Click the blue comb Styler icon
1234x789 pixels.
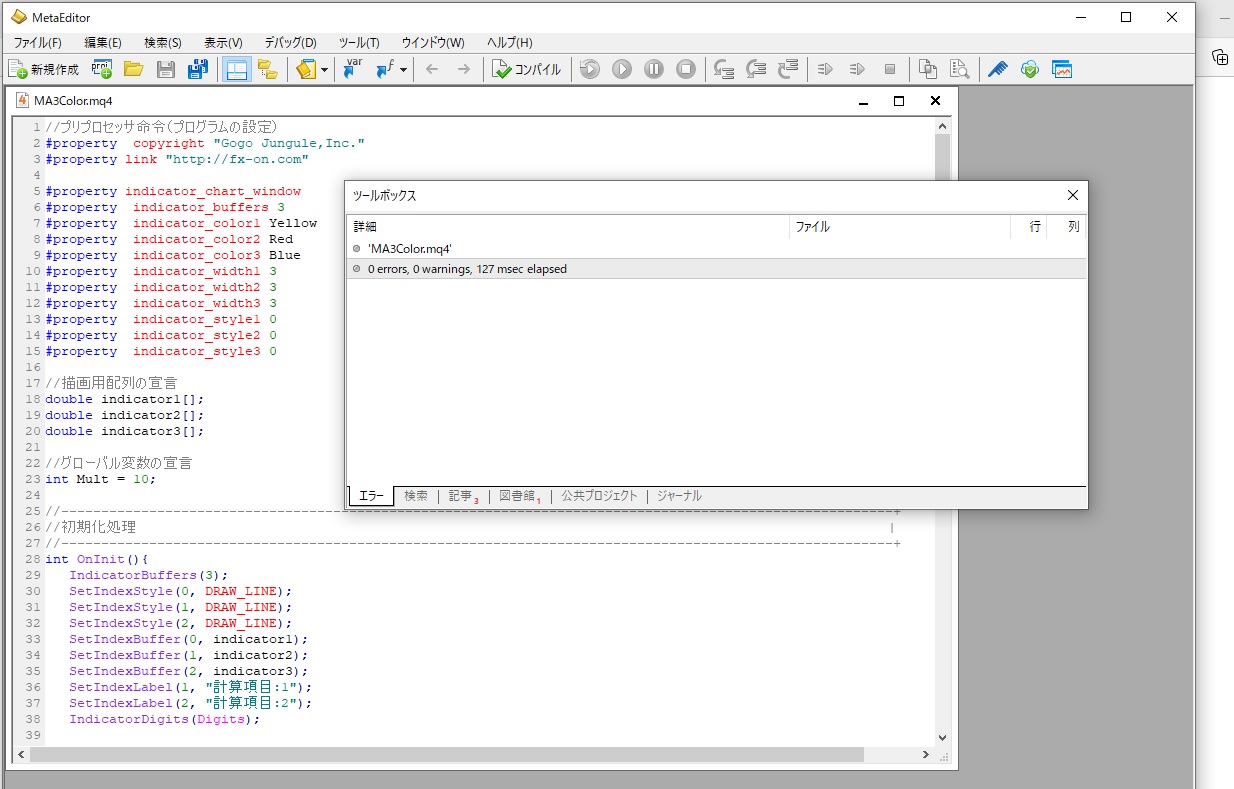(997, 69)
